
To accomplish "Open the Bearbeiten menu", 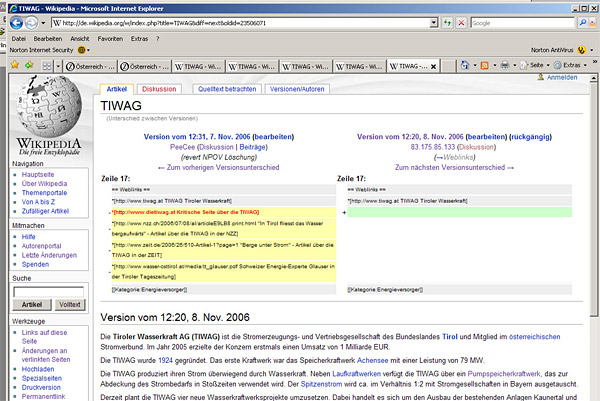I will point(48,39).
